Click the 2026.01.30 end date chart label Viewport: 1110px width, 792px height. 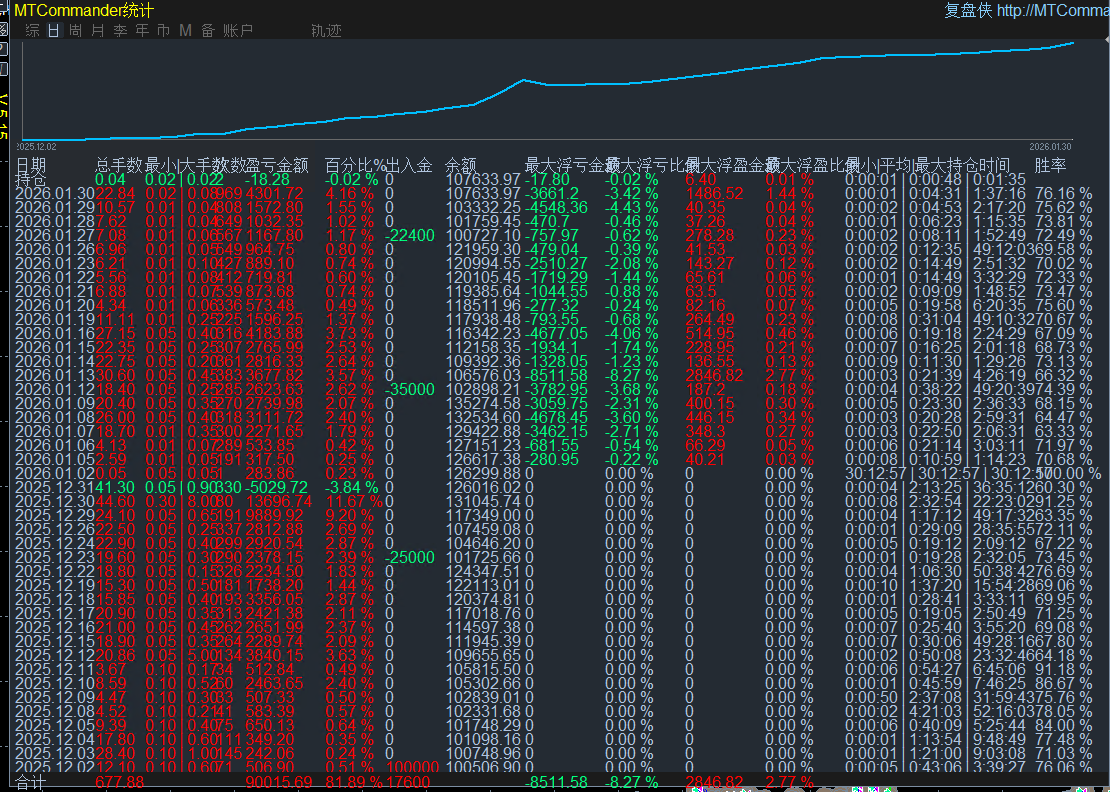pyautogui.click(x=1051, y=146)
